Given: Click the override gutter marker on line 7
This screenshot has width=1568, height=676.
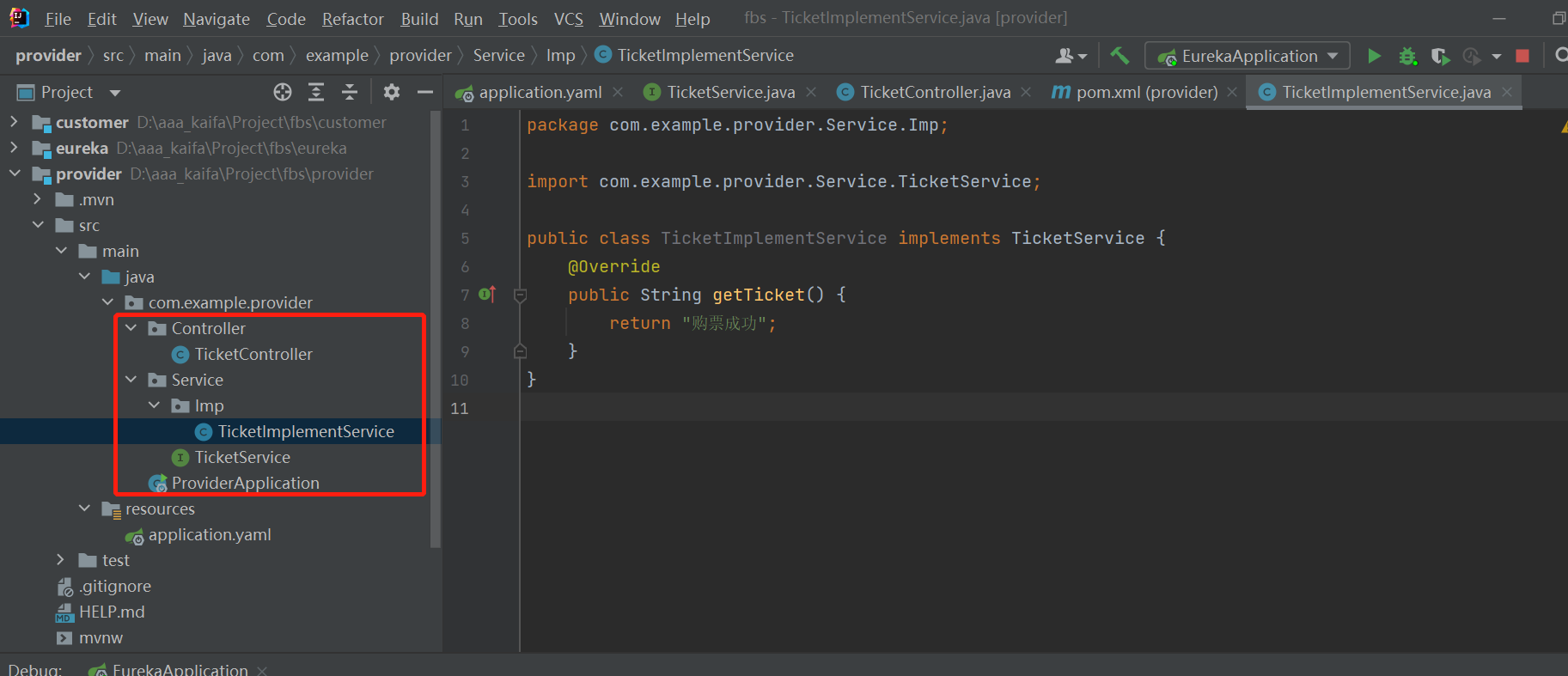Looking at the screenshot, I should [487, 295].
